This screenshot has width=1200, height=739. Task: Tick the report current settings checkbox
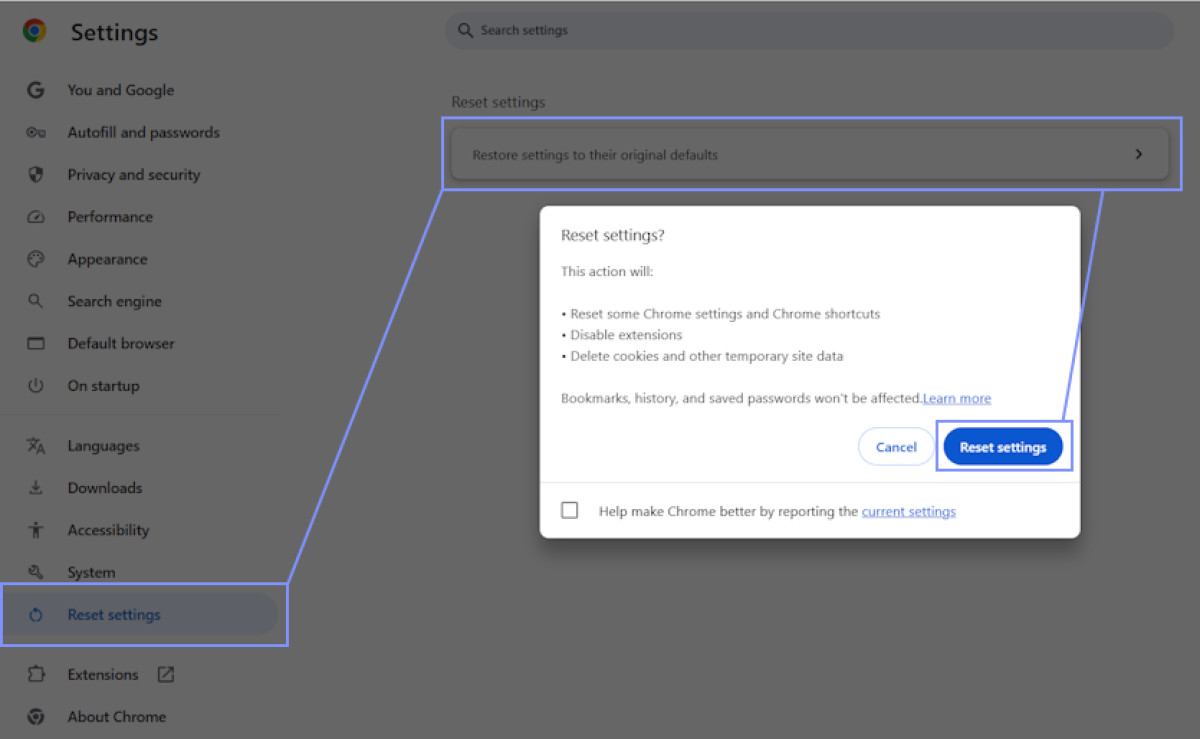570,510
